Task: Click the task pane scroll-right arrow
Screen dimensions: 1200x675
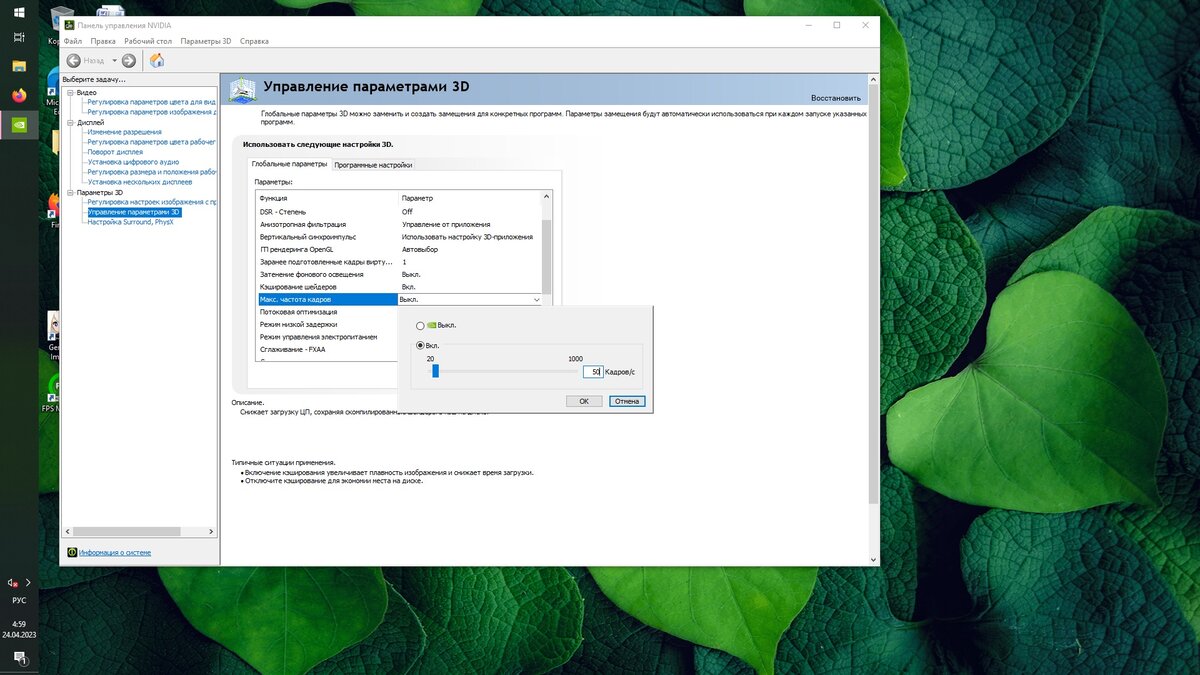Action: [211, 532]
